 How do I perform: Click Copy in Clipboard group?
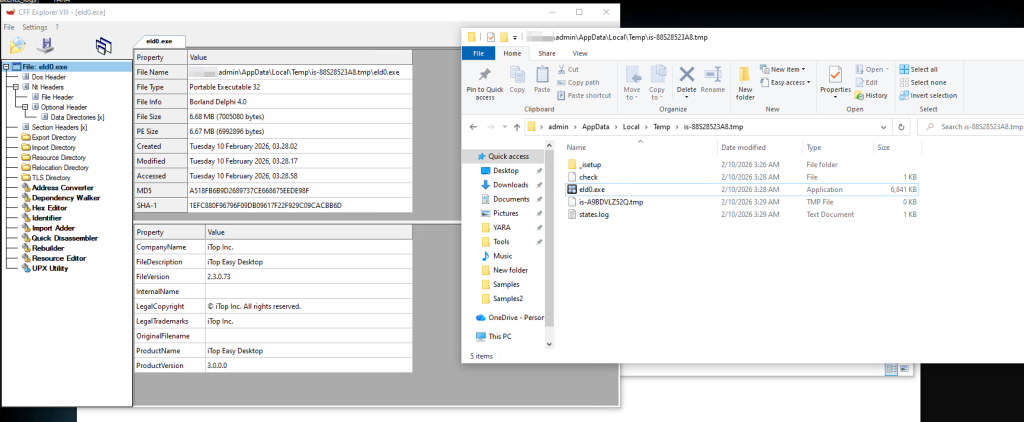[x=517, y=80]
